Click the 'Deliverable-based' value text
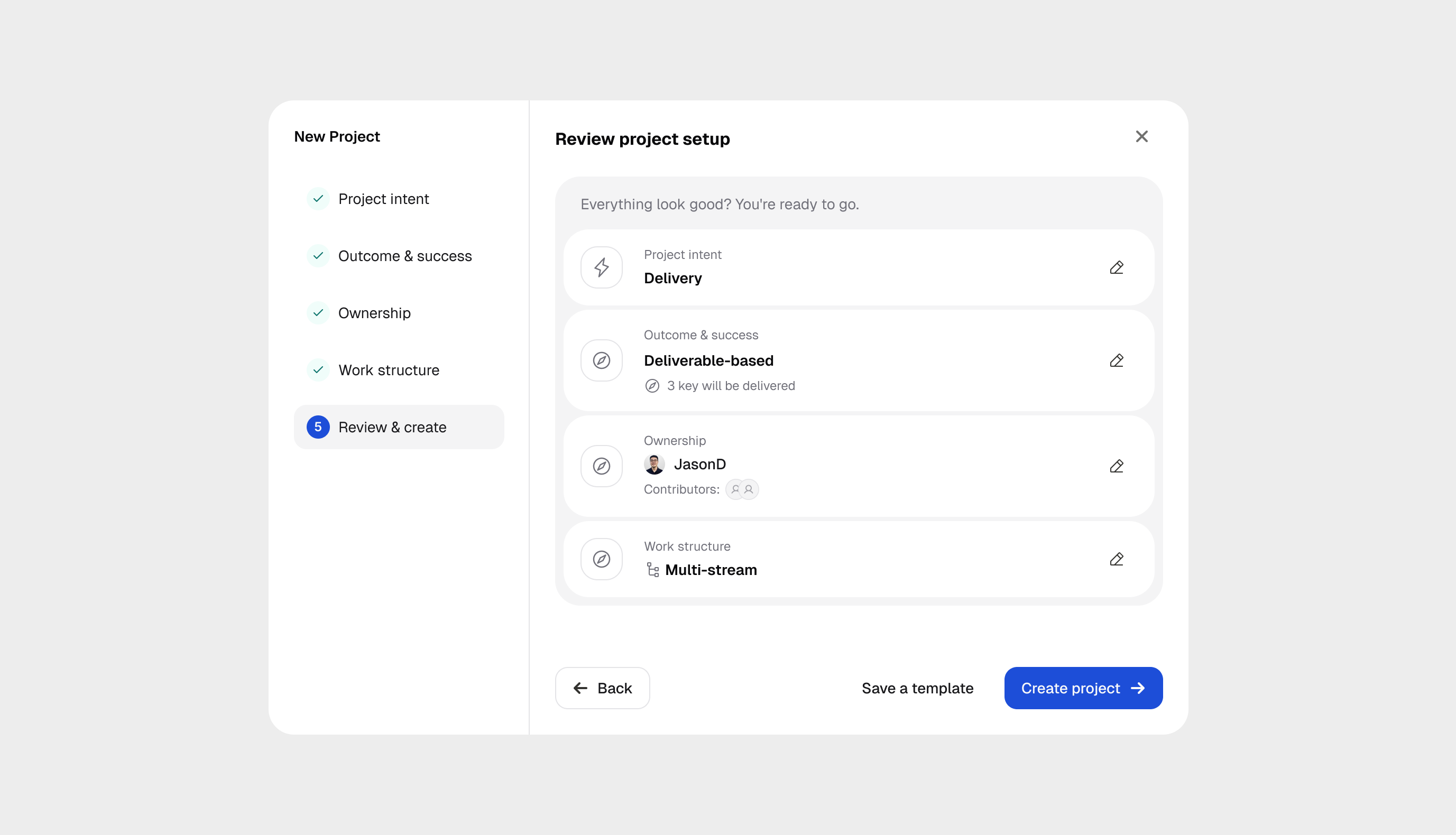 click(708, 361)
